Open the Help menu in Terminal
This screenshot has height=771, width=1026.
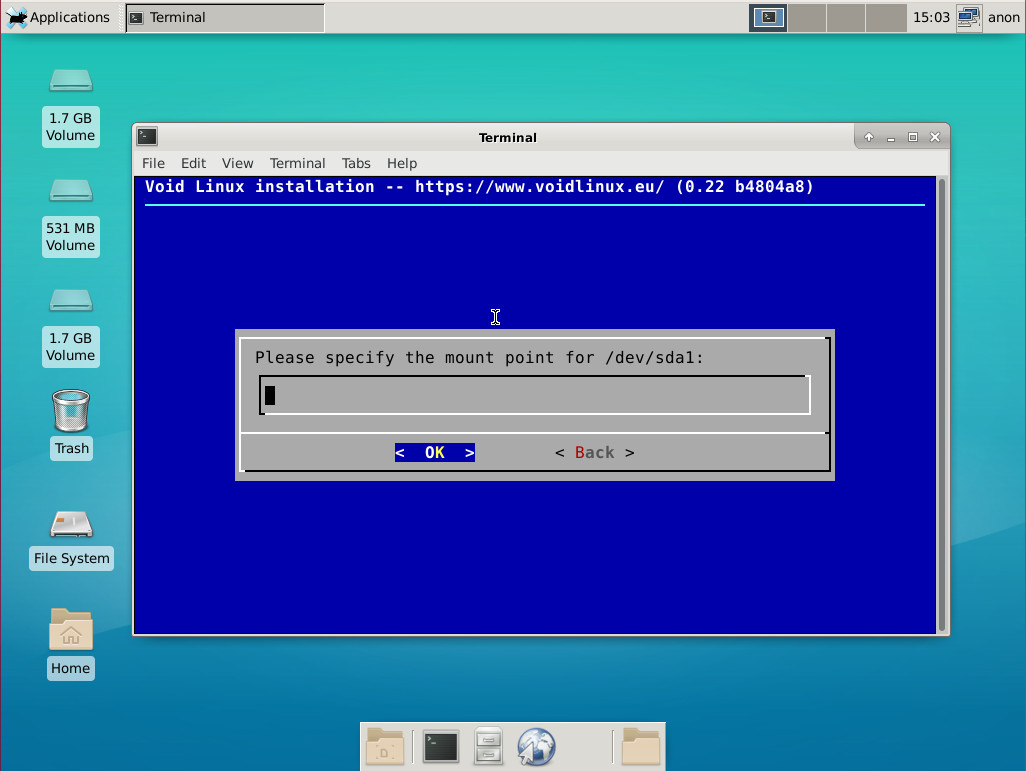click(x=402, y=163)
